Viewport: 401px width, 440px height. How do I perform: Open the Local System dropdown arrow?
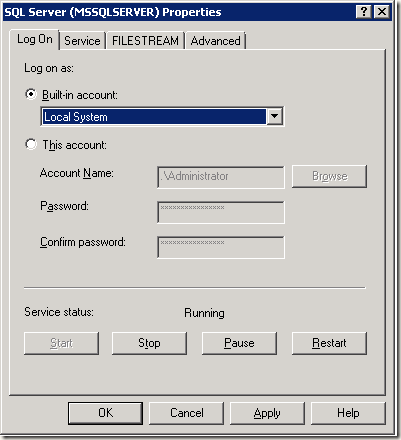275,116
